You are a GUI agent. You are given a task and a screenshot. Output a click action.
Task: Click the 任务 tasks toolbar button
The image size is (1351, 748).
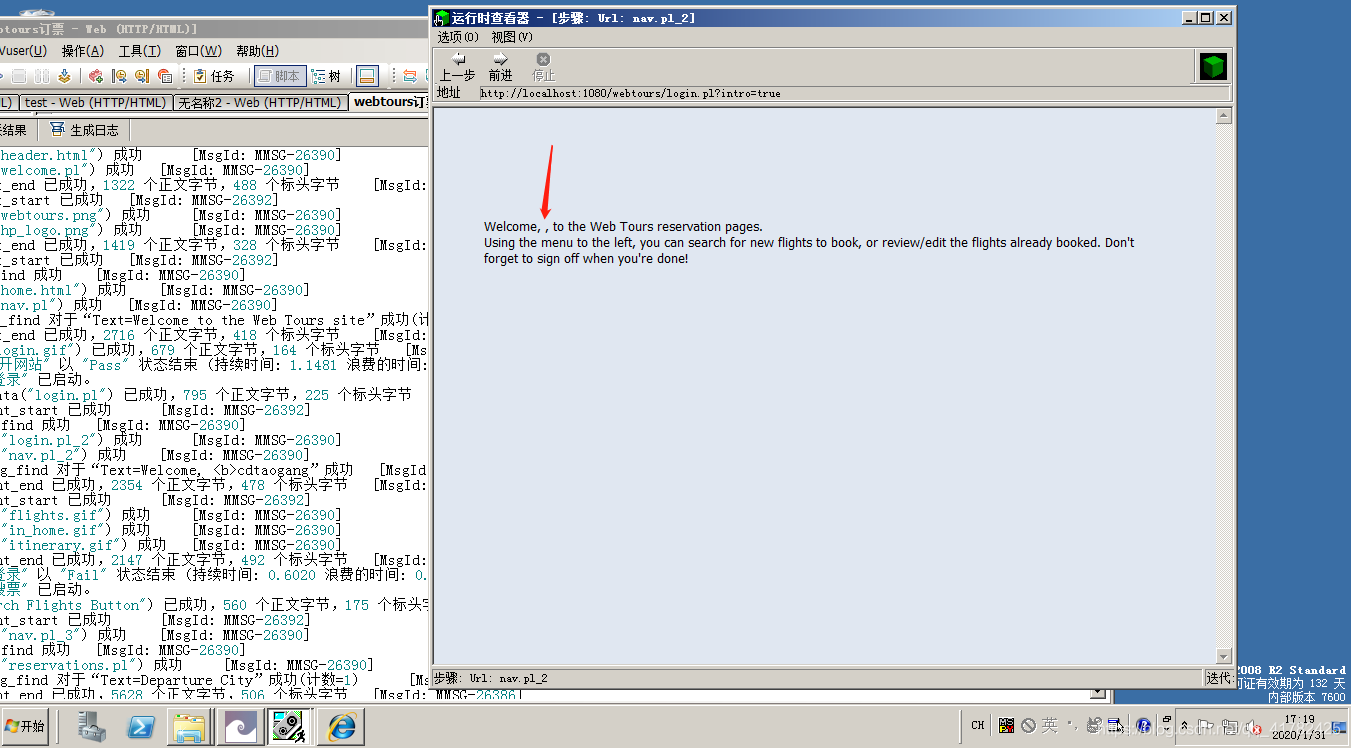tap(214, 76)
